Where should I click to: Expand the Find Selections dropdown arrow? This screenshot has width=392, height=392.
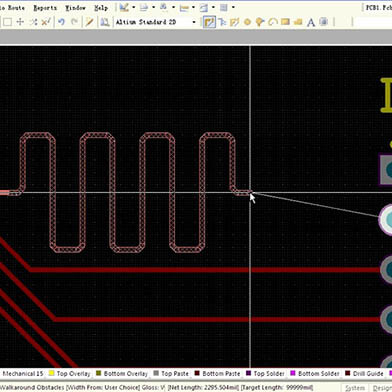pos(173,7)
